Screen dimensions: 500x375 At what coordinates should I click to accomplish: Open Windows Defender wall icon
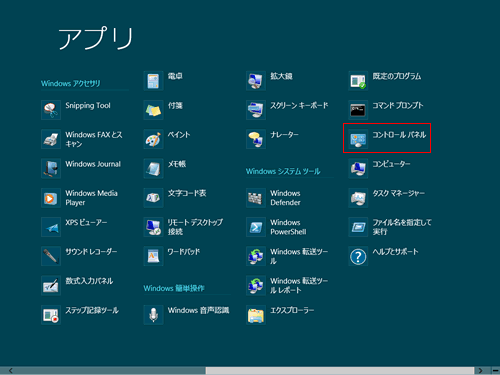256,198
